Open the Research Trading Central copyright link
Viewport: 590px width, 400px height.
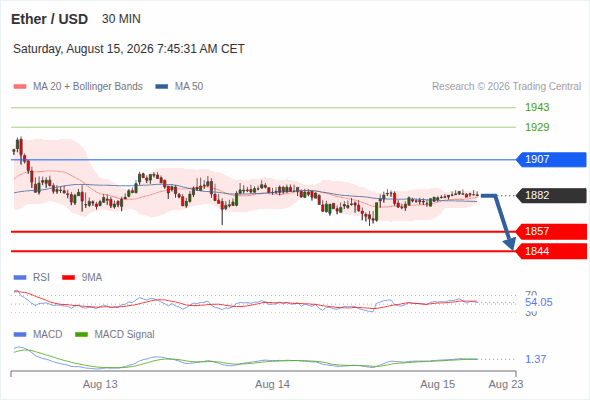[x=506, y=87]
